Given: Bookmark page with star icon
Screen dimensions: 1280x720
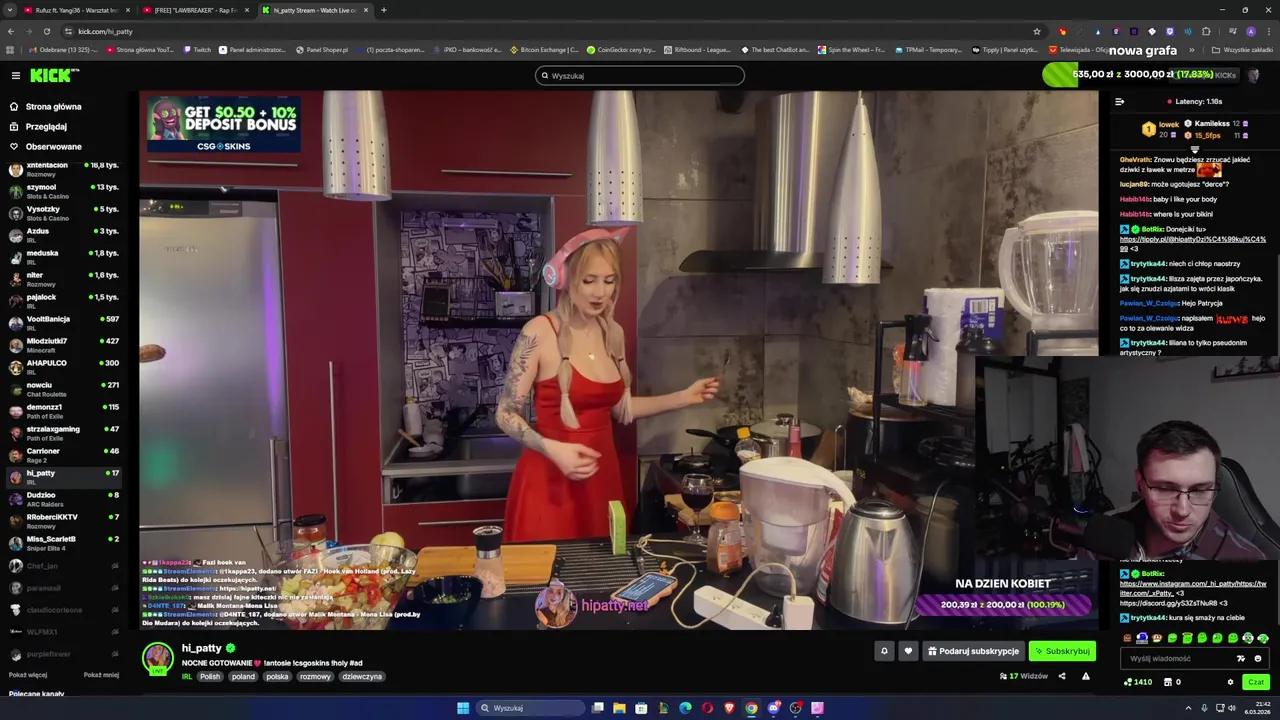Looking at the screenshot, I should pyautogui.click(x=1037, y=31).
